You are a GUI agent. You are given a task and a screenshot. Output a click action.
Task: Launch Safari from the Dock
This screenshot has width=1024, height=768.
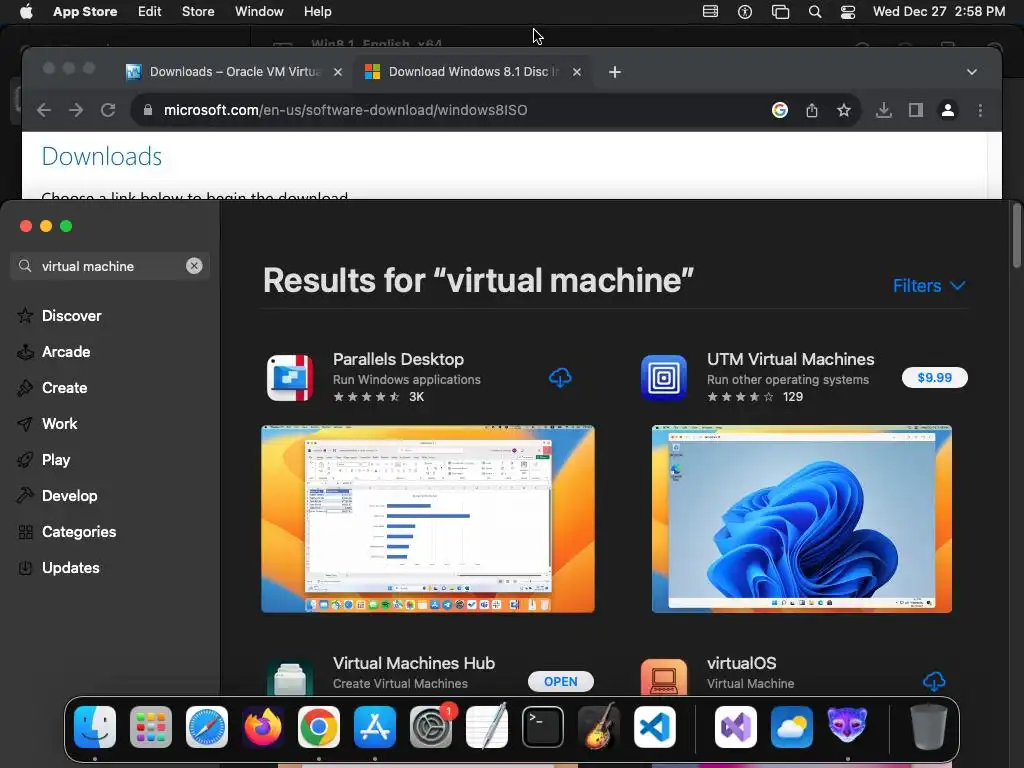click(207, 727)
